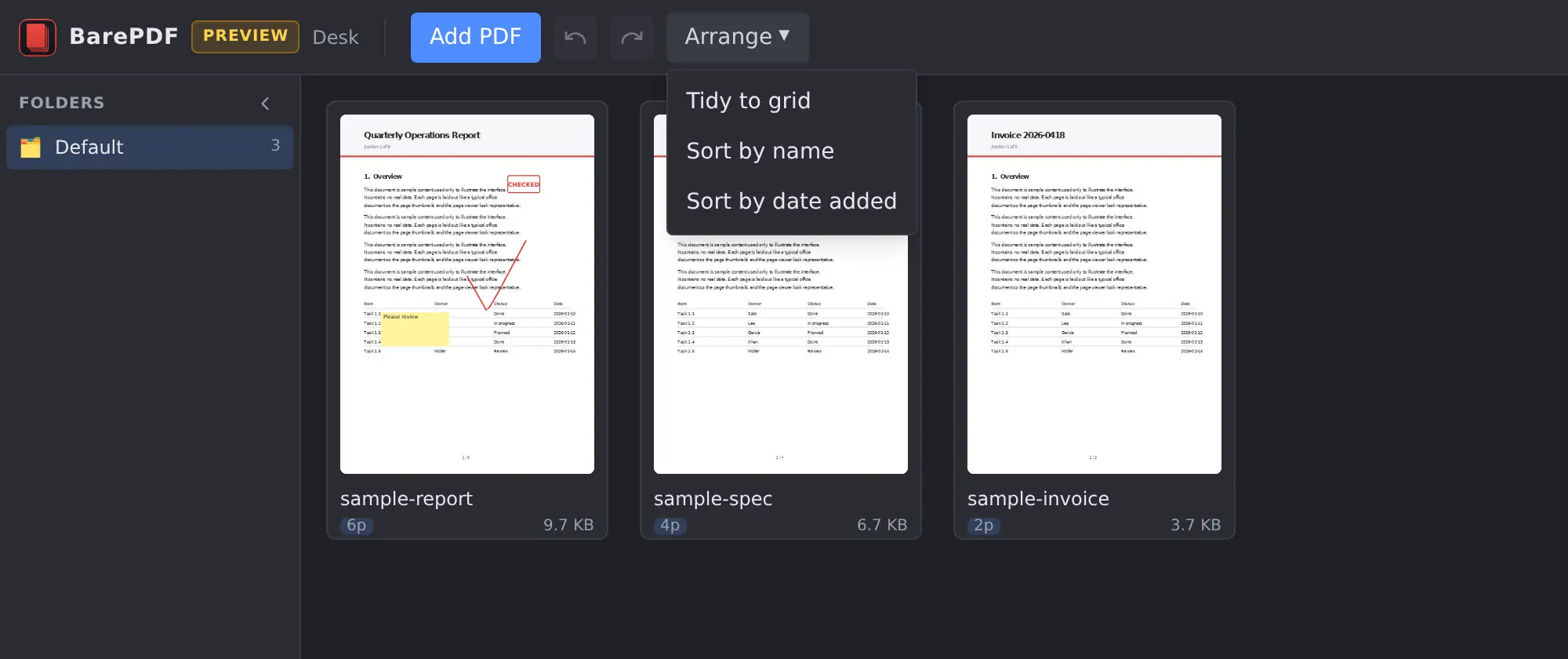Select the Default folder

150,147
